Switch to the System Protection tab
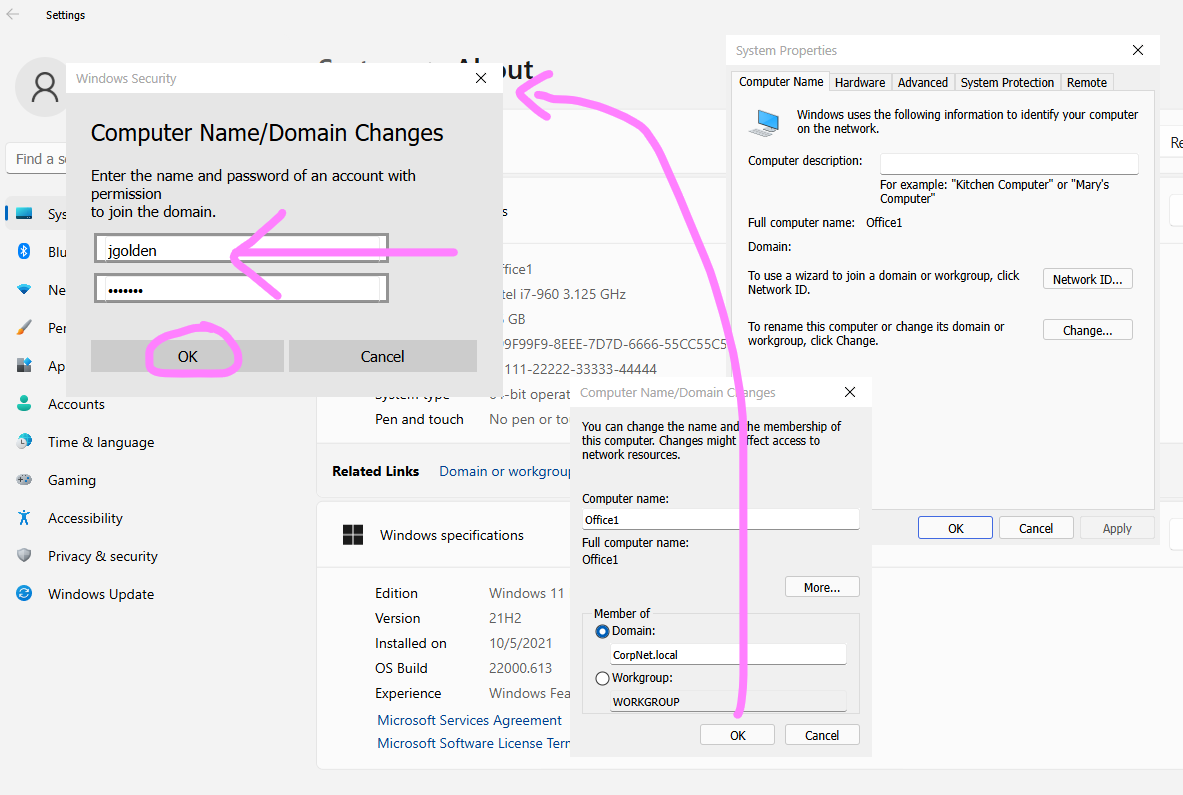Viewport: 1183px width, 795px height. click(1007, 82)
